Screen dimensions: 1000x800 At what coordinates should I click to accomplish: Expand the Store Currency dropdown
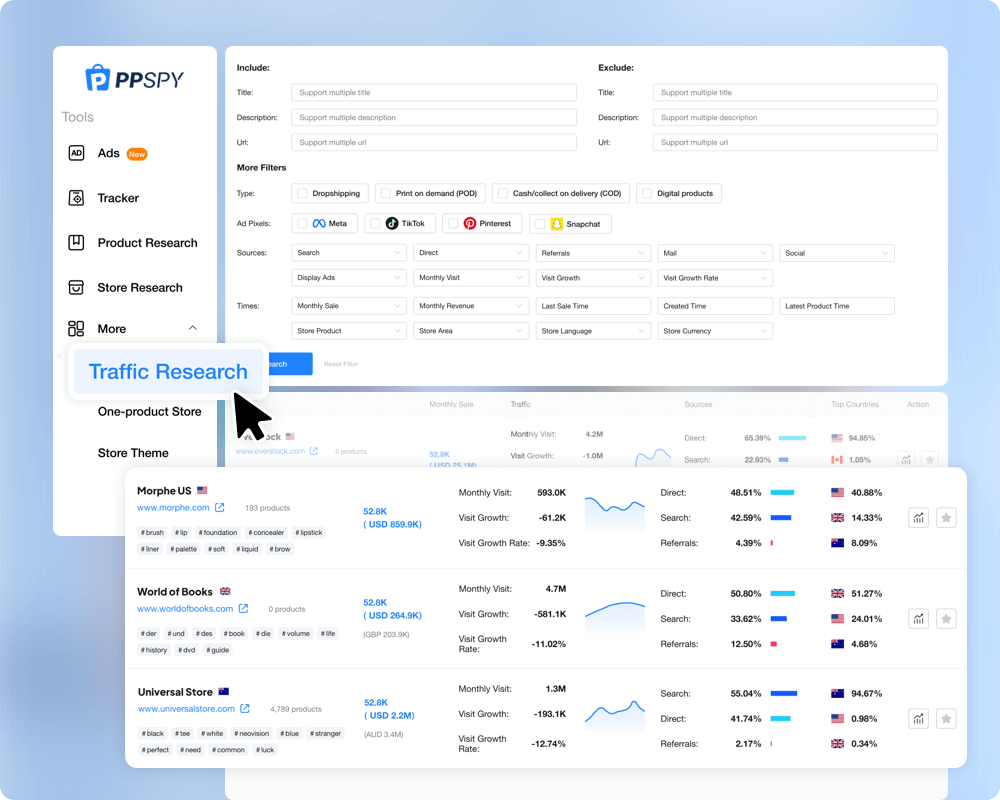(x=715, y=331)
